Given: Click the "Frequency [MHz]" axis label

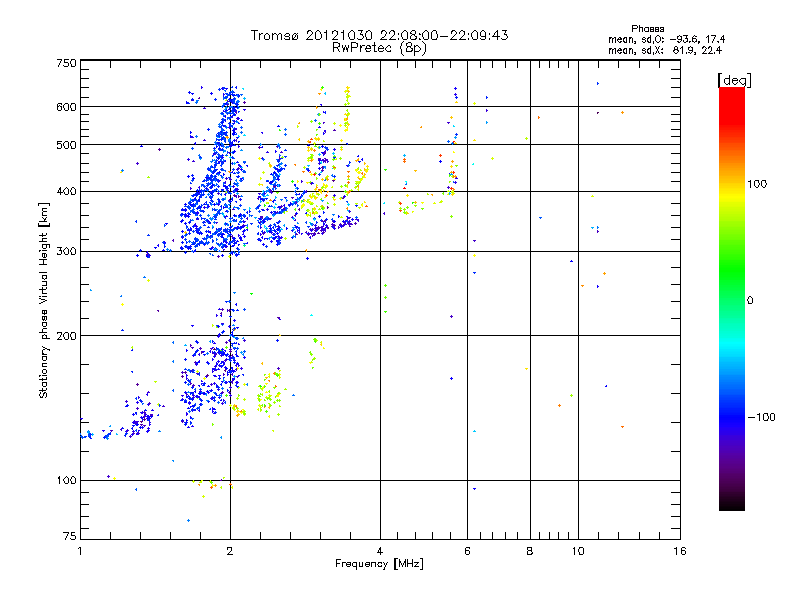Looking at the screenshot, I should tap(379, 564).
